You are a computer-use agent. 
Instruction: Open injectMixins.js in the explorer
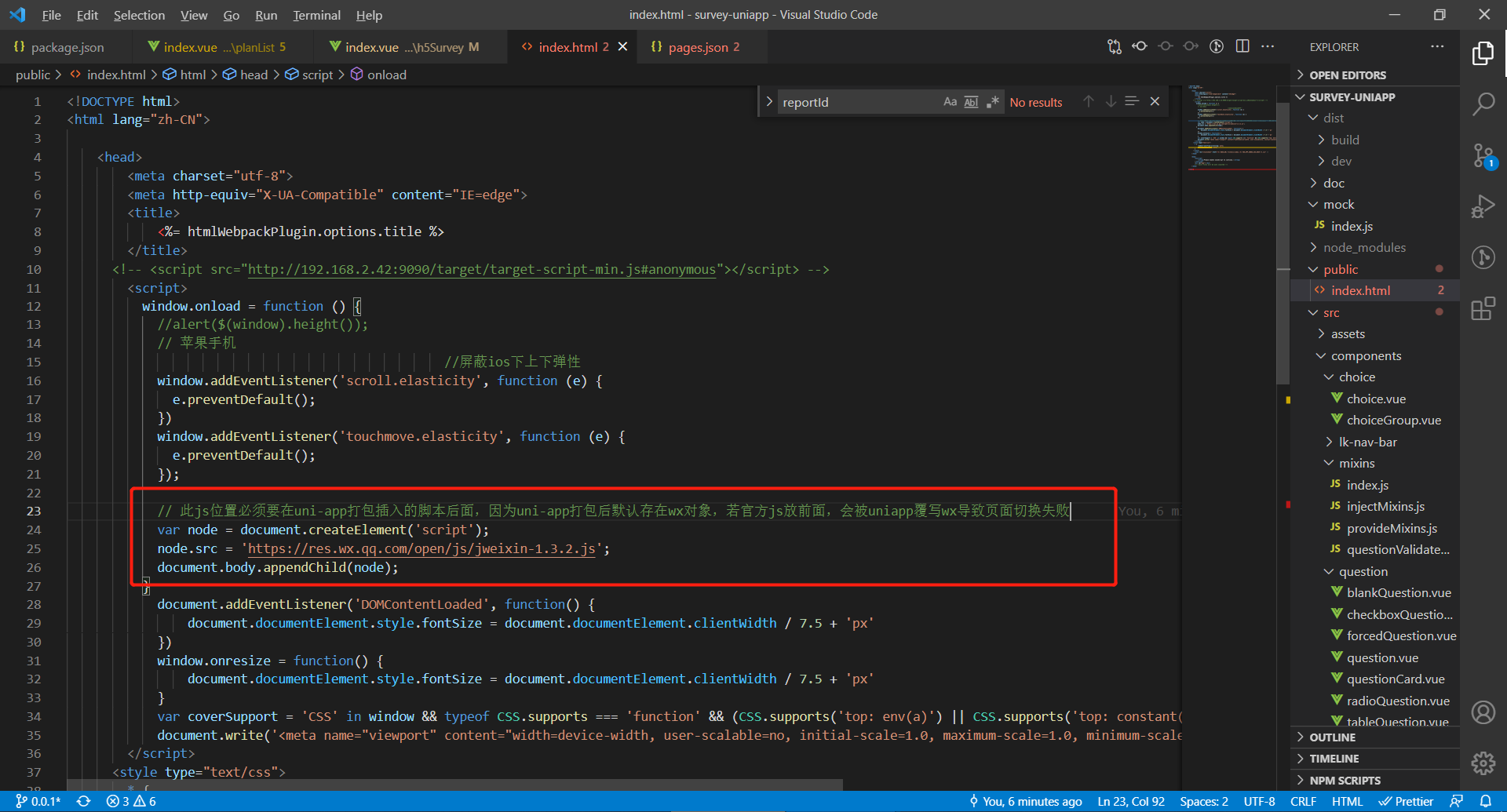pyautogui.click(x=1375, y=506)
